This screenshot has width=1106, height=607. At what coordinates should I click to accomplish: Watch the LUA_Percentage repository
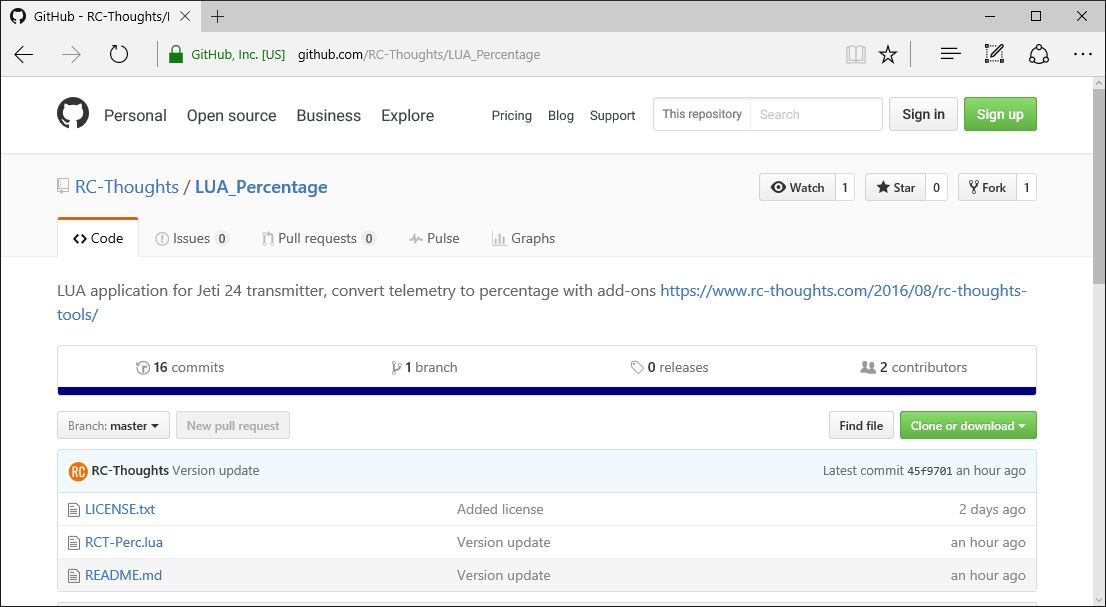click(x=797, y=188)
